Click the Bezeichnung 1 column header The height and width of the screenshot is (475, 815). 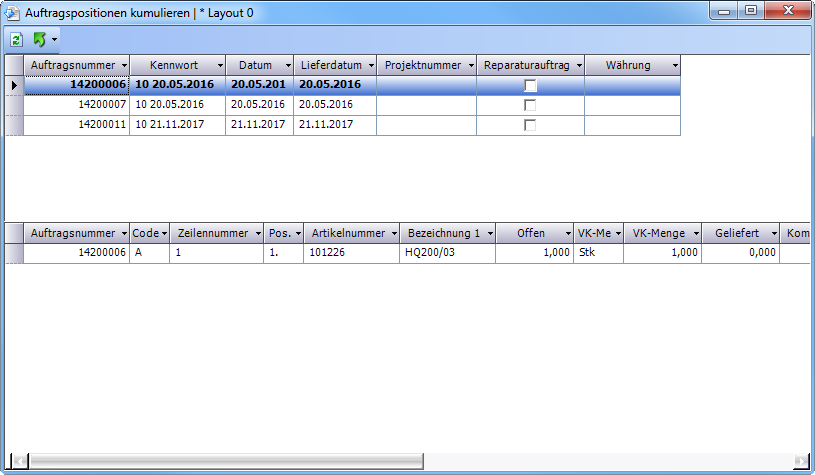pyautogui.click(x=443, y=234)
